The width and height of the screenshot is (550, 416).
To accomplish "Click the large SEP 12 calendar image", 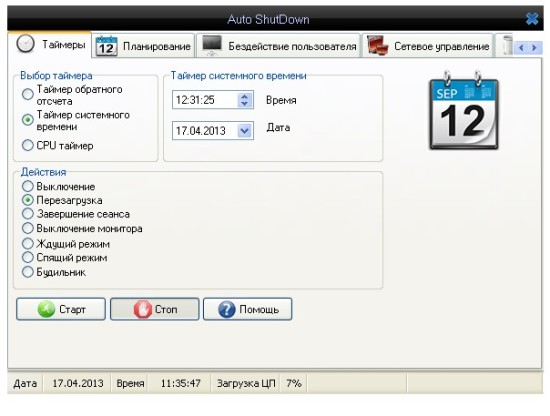I will point(464,110).
